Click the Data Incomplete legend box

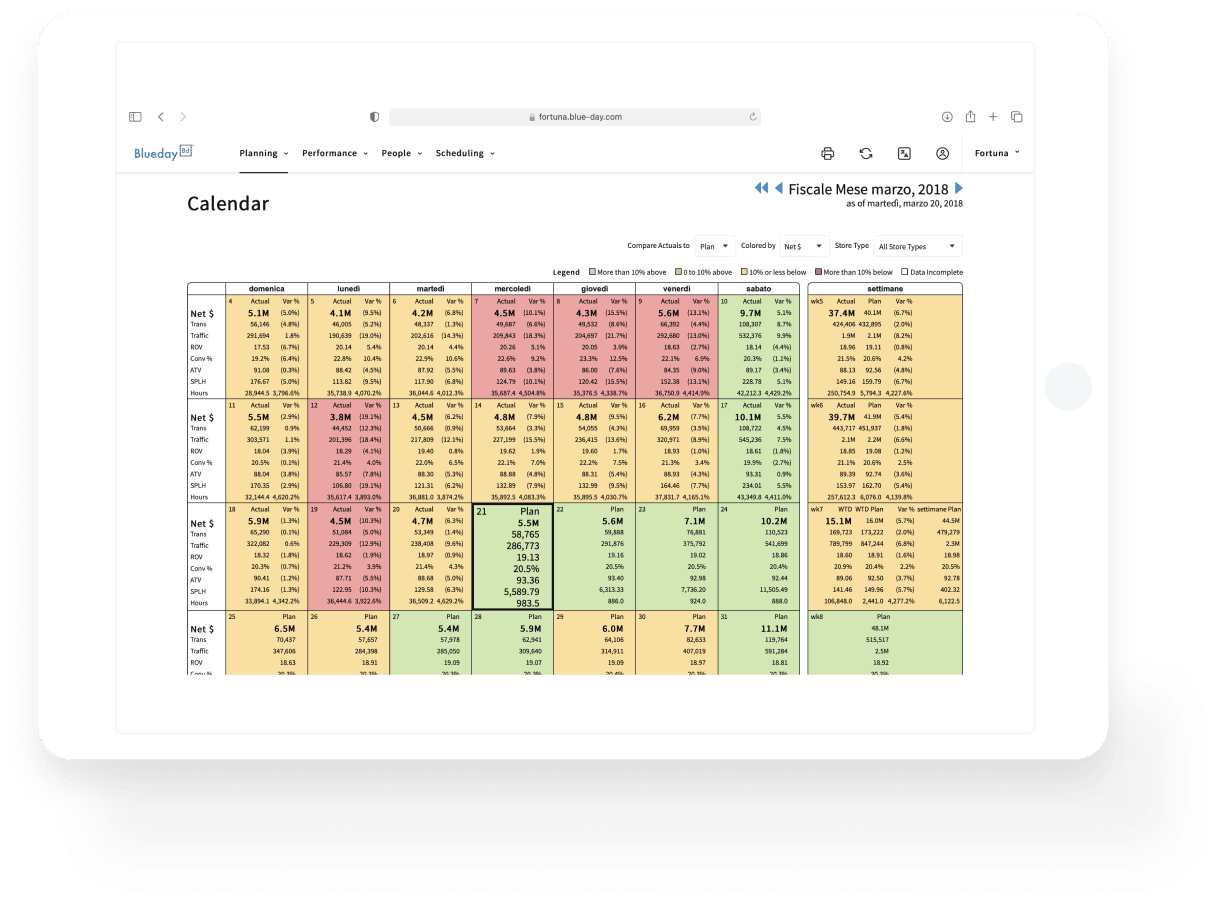(904, 272)
